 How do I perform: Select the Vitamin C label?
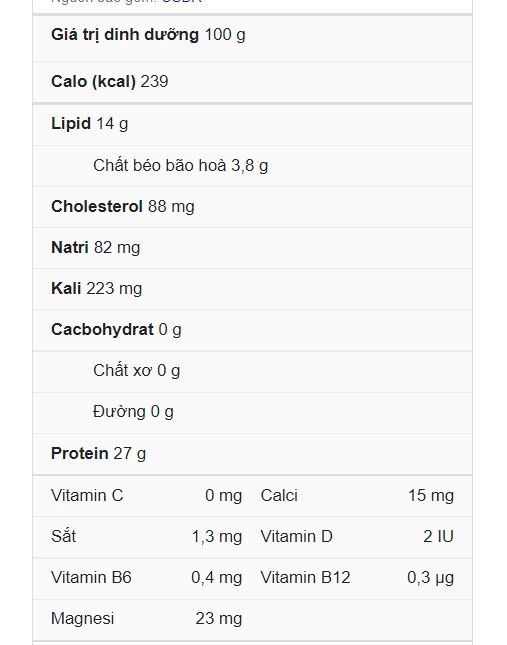pyautogui.click(x=87, y=496)
